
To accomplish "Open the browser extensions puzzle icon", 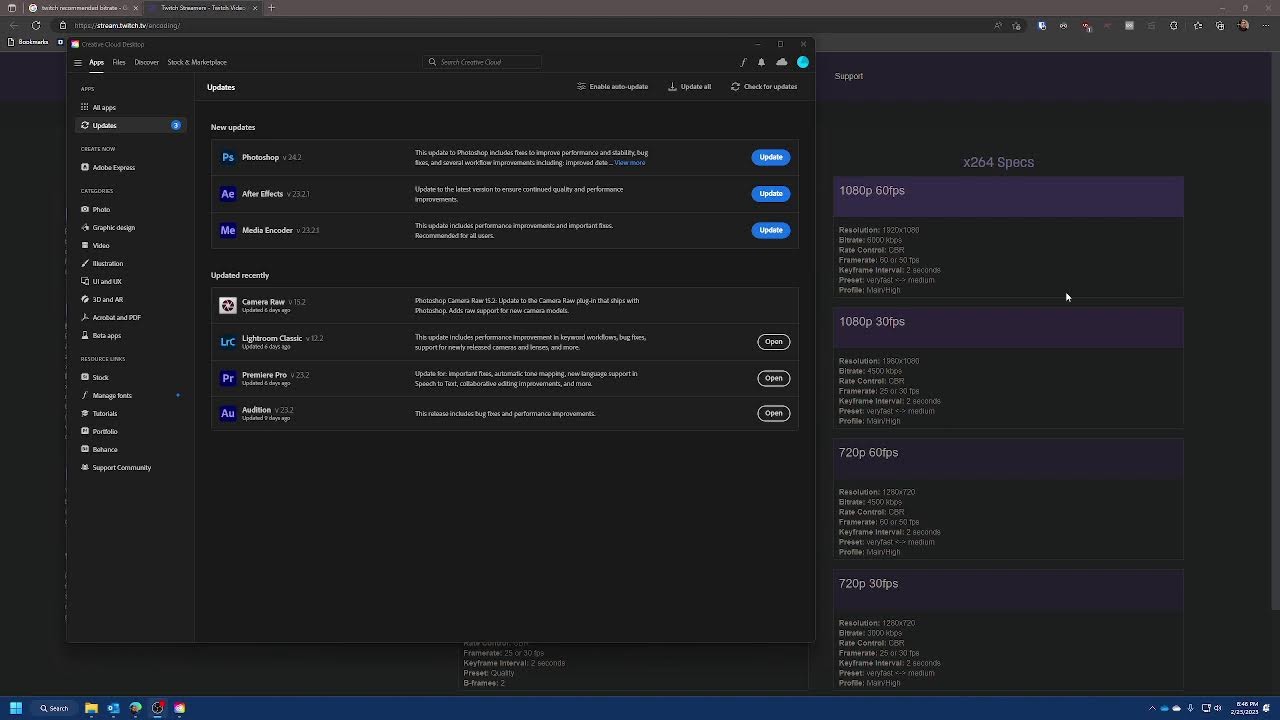I will tap(1173, 26).
